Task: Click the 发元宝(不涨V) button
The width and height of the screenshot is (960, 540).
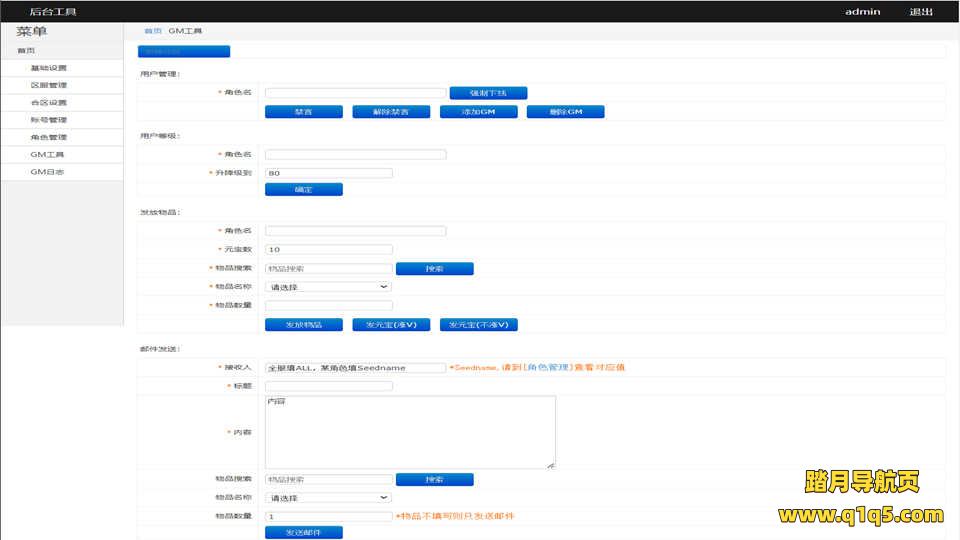Action: 478,325
